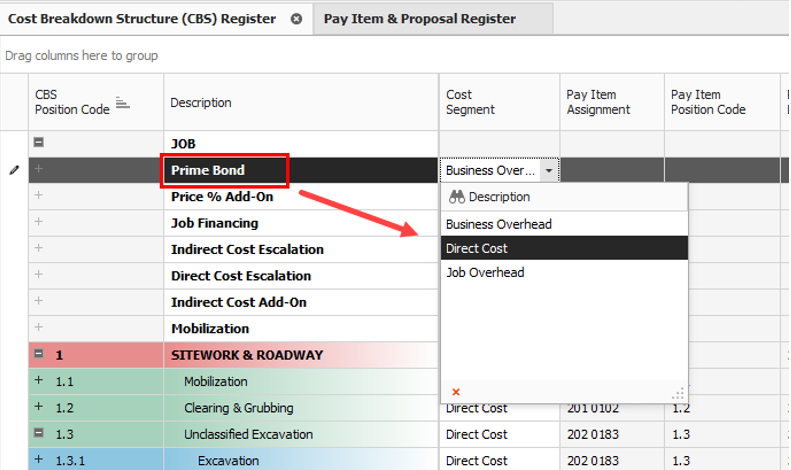Expand the Job Financing row
Screen dimensions: 791x470
point(38,221)
